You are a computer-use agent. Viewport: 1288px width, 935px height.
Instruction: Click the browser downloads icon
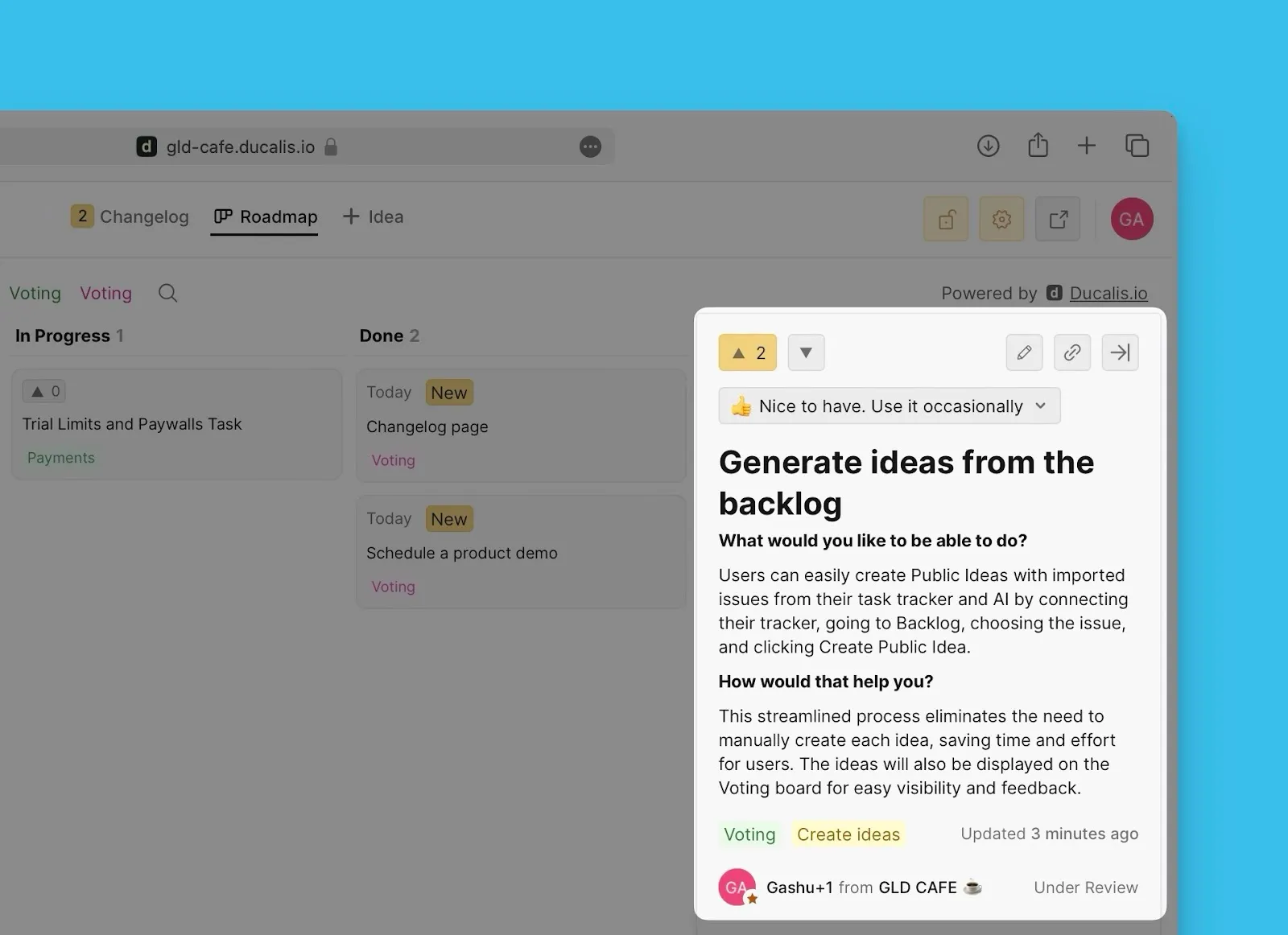point(988,146)
